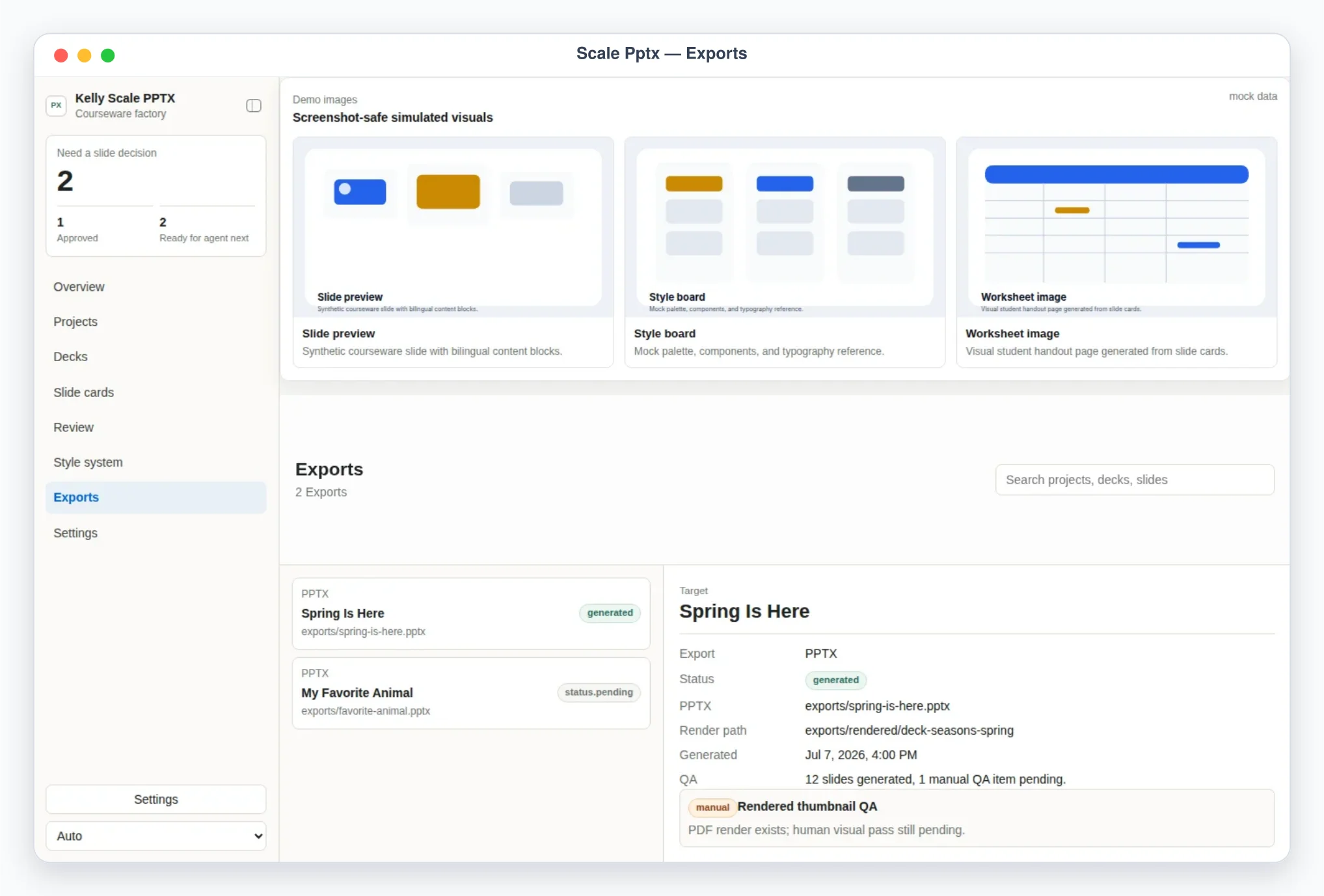Open the Worksheet image thumbnail
The width and height of the screenshot is (1324, 896).
[1116, 226]
